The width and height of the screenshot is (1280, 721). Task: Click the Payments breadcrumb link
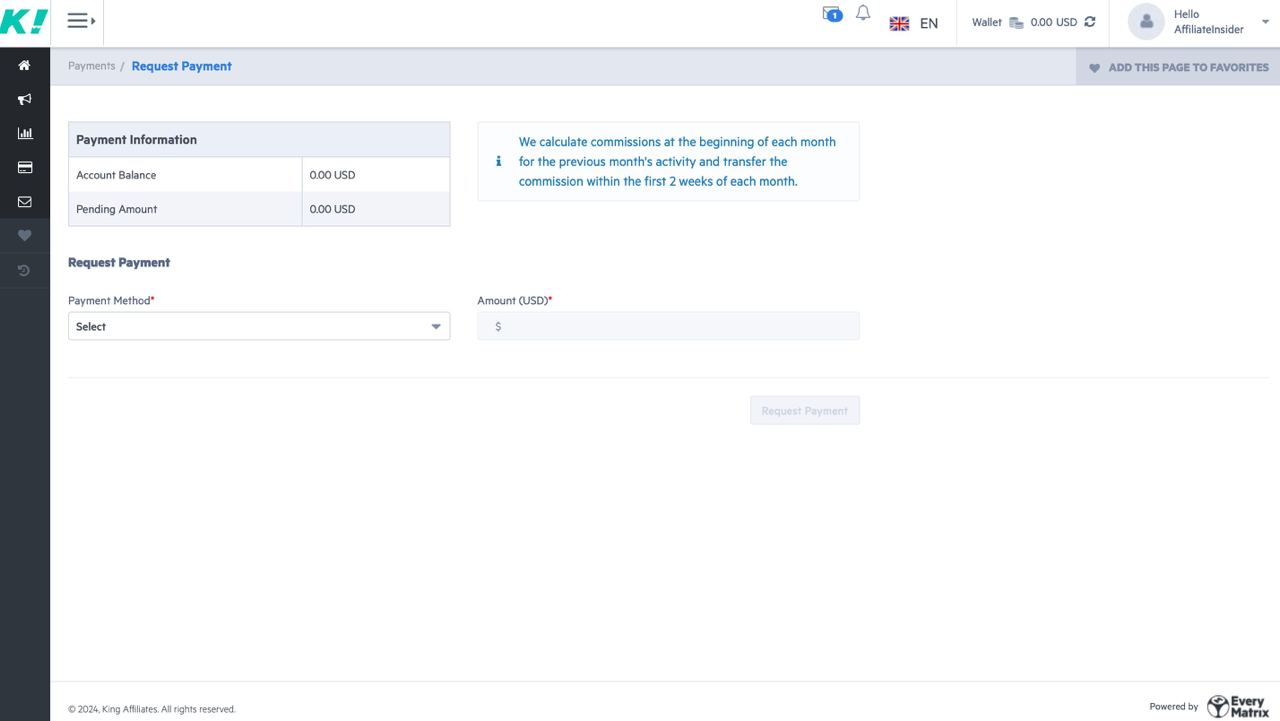coord(91,66)
